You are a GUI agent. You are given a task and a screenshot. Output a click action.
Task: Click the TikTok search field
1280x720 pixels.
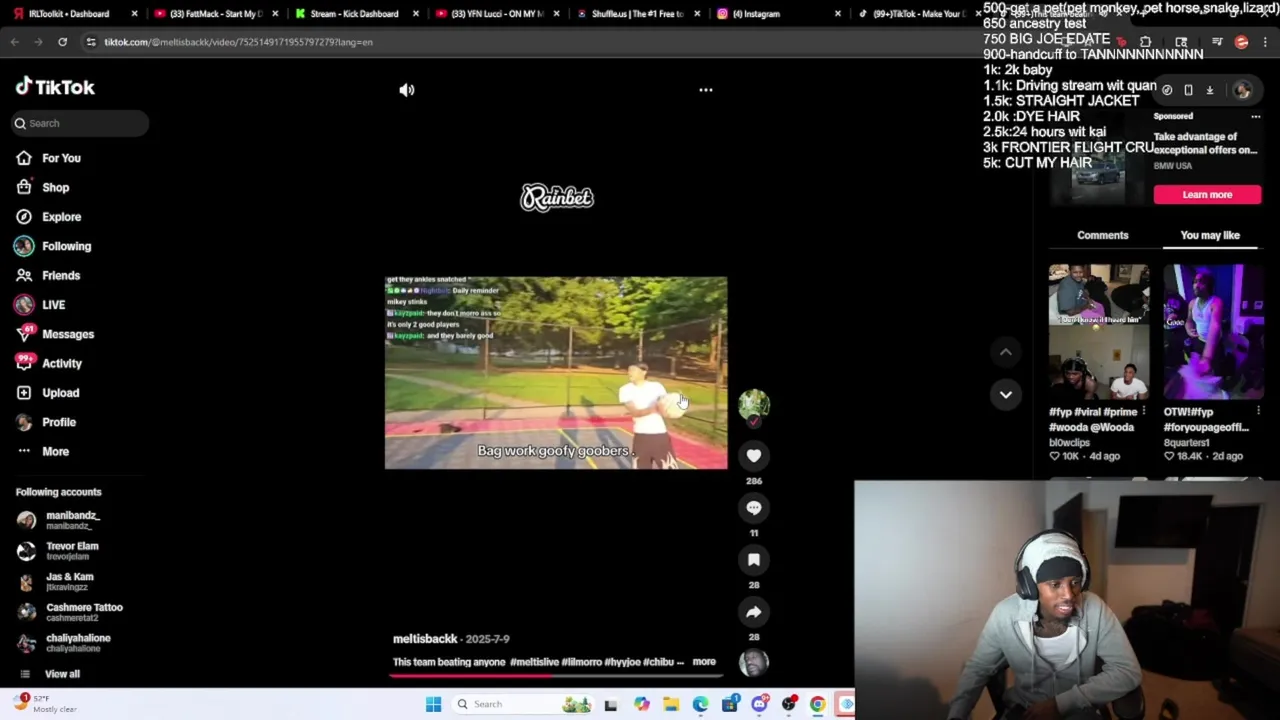pos(81,123)
